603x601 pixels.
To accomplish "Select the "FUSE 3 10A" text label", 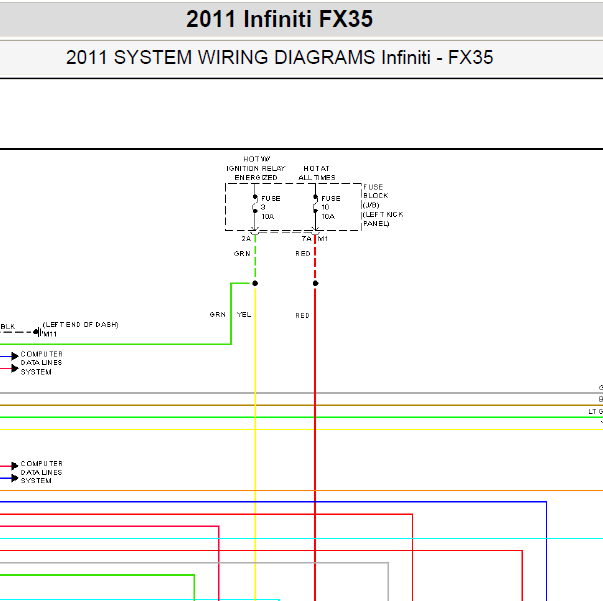I will 271,208.
